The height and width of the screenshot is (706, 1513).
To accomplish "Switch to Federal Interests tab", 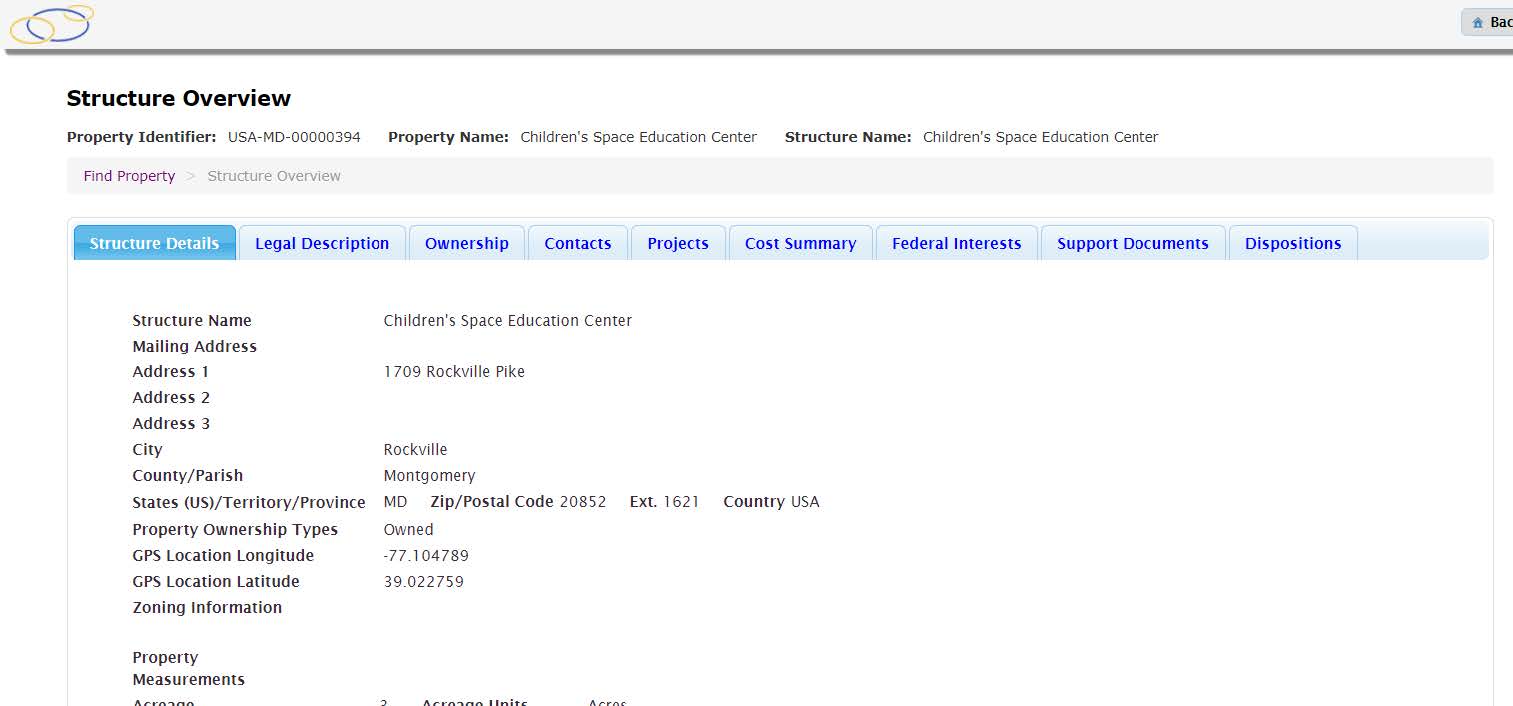I will (956, 243).
